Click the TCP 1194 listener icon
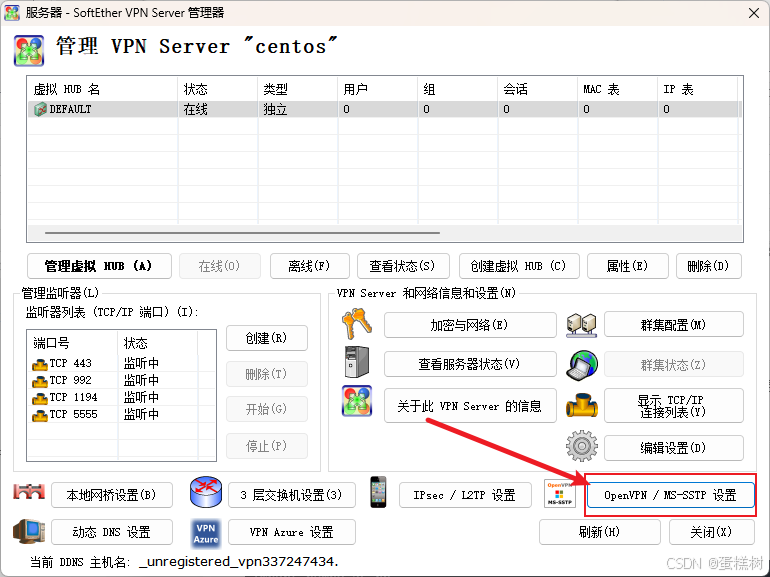This screenshot has height=577, width=770. coord(40,398)
